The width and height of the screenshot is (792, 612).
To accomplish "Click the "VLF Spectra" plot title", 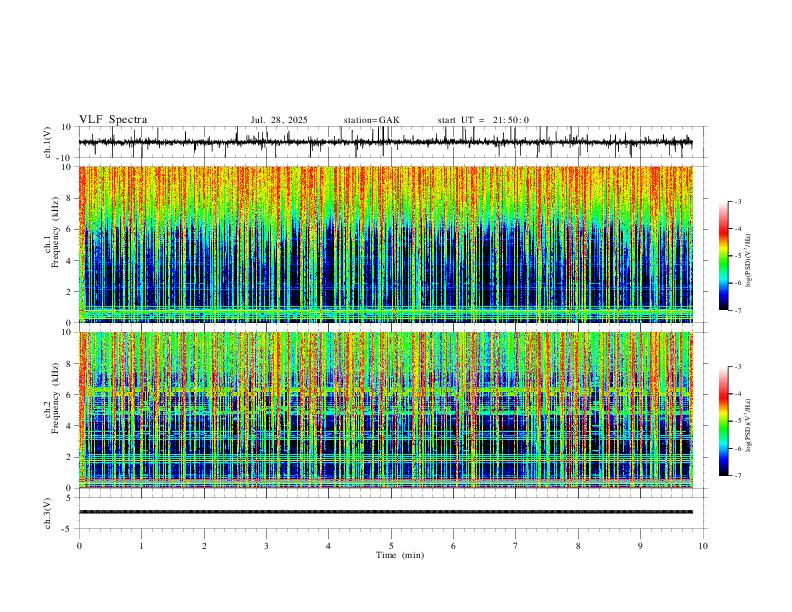I will (113, 120).
